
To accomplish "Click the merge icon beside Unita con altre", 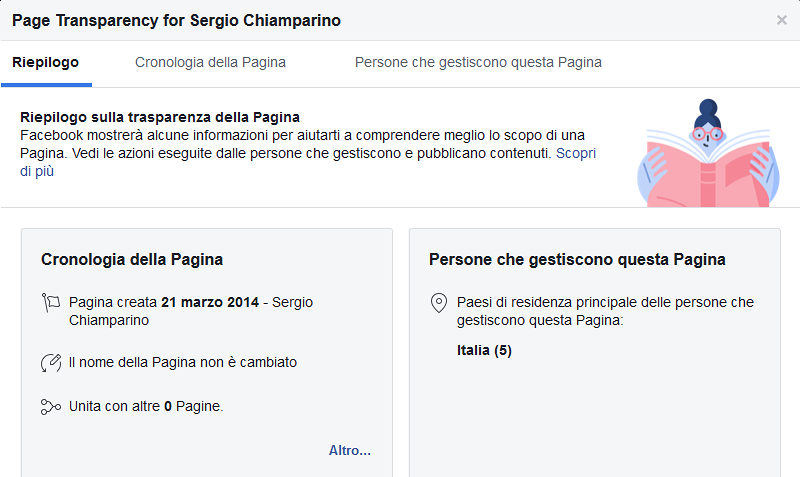I will point(51,407).
